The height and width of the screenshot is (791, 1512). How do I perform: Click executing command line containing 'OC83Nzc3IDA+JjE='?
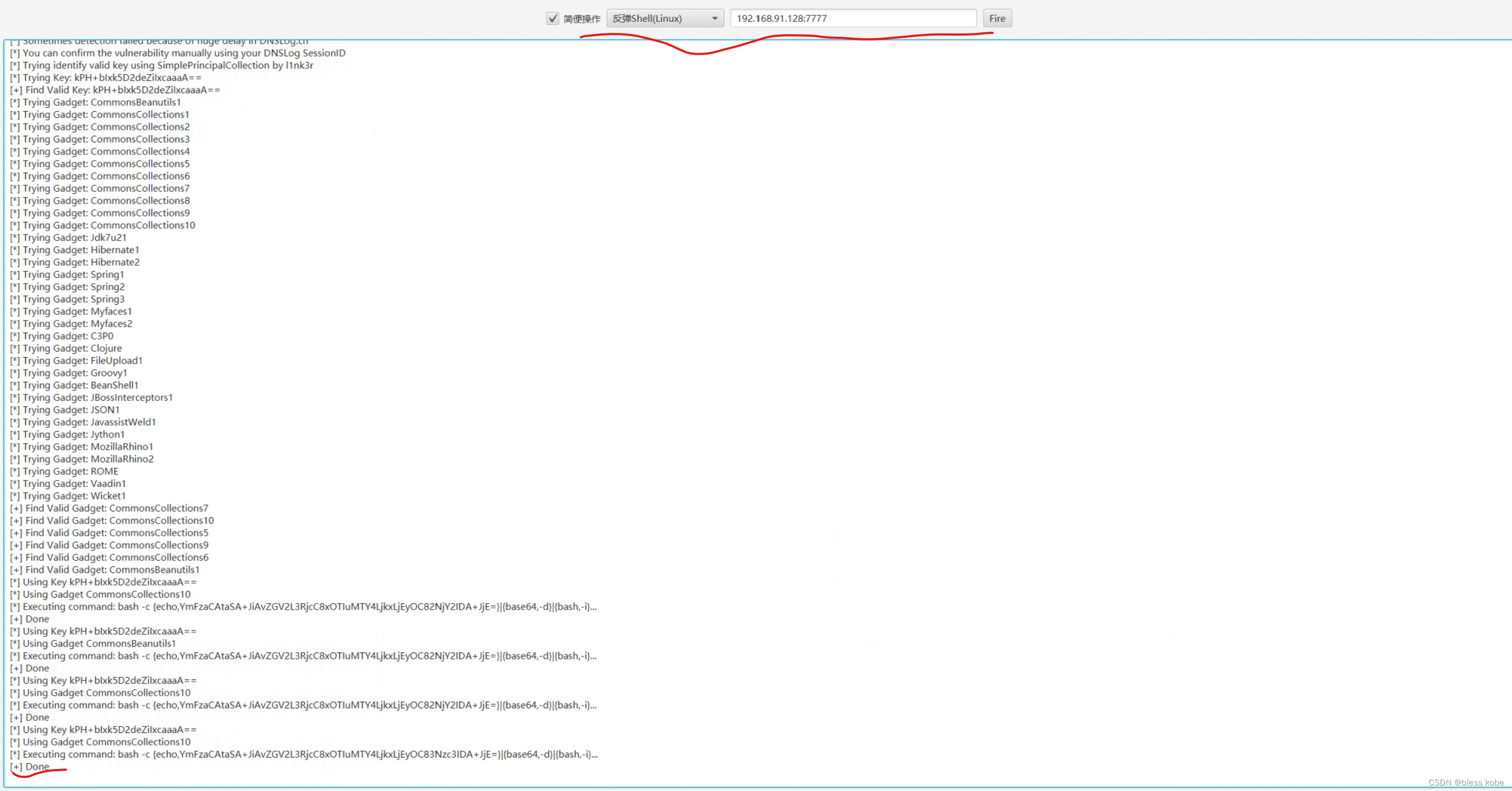[x=304, y=755]
